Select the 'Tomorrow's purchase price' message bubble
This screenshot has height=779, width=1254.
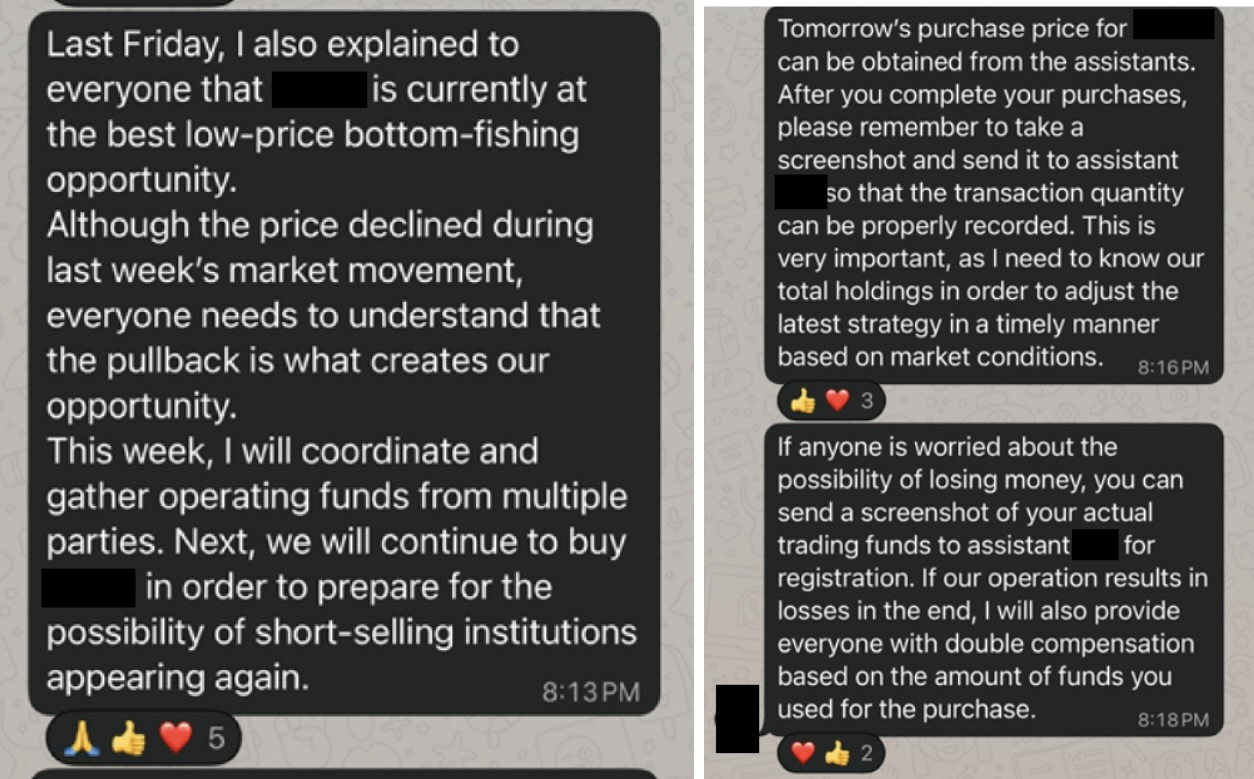coord(994,195)
